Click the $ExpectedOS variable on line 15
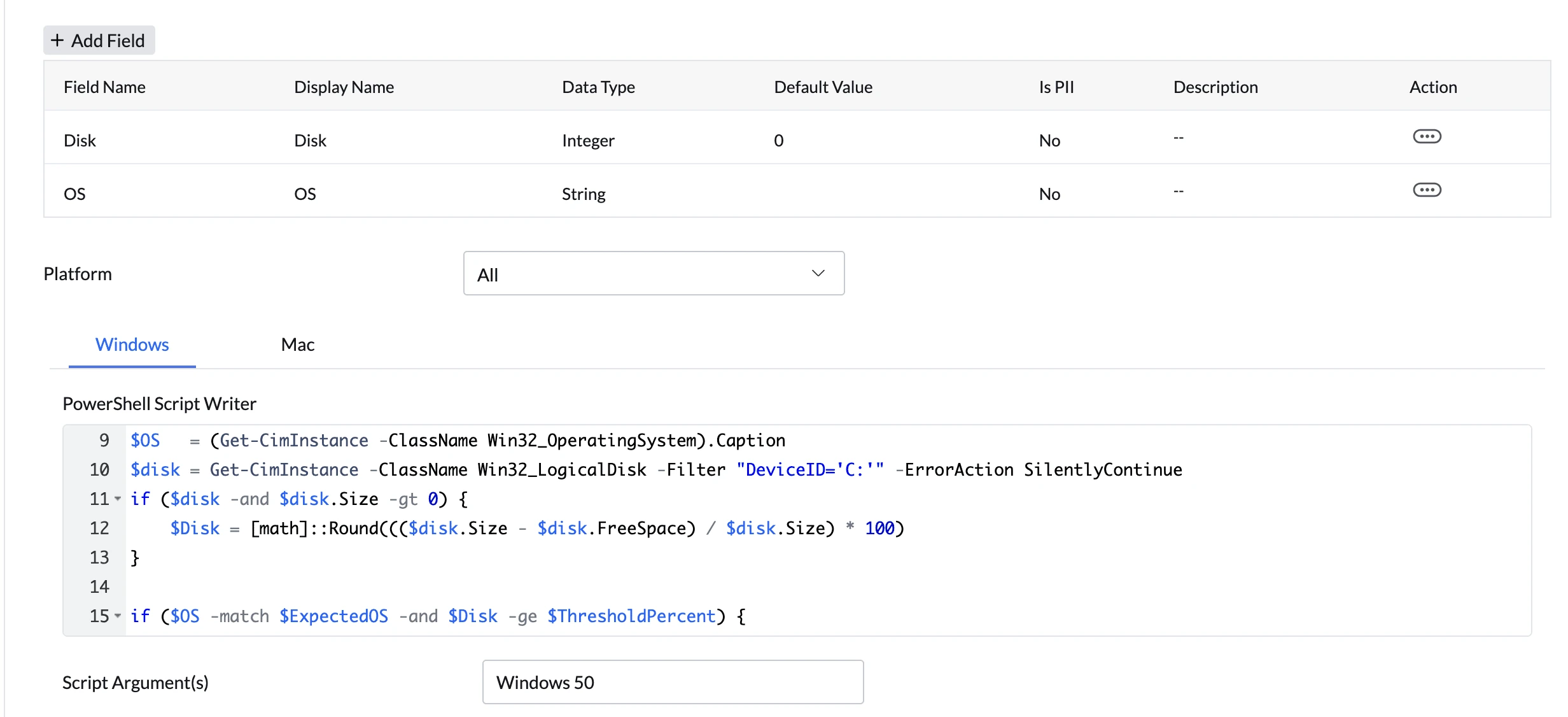The image size is (1568, 717). click(x=333, y=616)
